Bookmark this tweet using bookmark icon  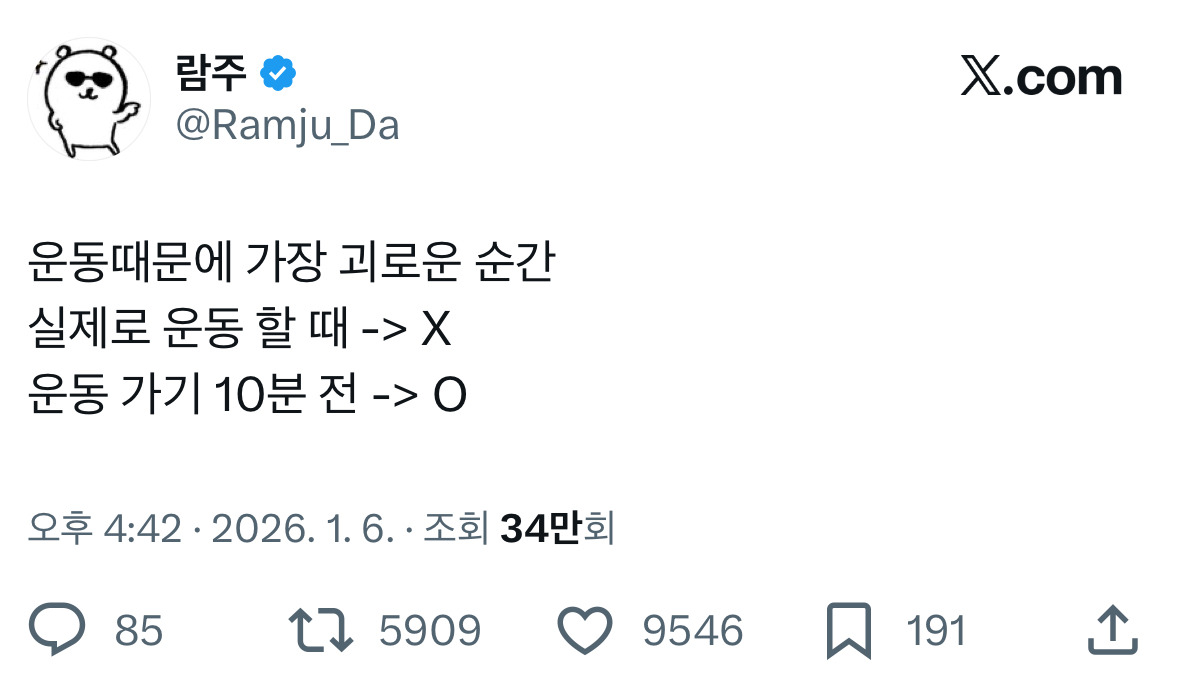[x=850, y=630]
